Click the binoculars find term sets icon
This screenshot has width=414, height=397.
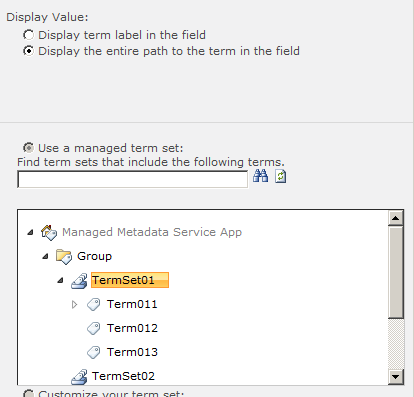pos(260,176)
